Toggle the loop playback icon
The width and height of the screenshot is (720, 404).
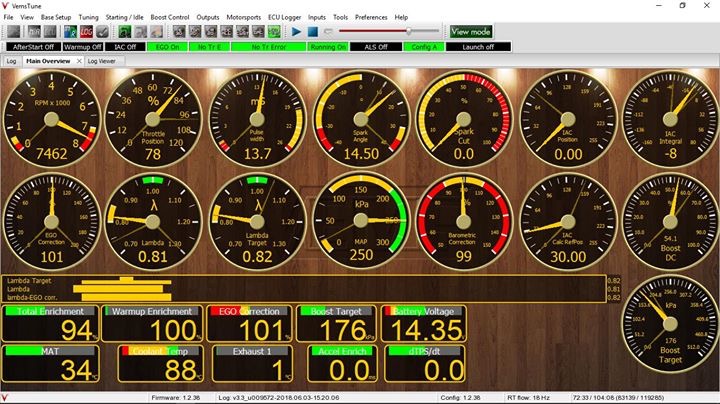[x=328, y=32]
